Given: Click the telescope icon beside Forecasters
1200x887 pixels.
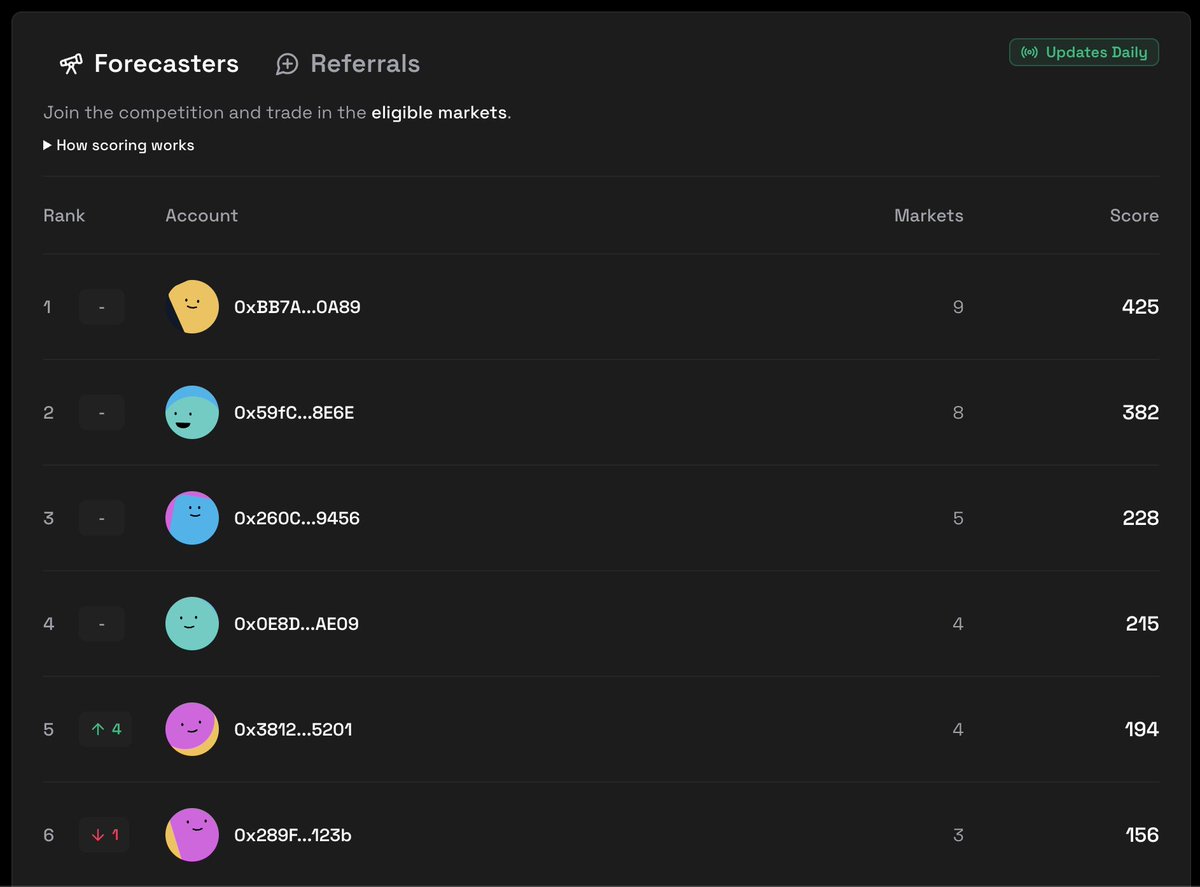Looking at the screenshot, I should pos(71,64).
